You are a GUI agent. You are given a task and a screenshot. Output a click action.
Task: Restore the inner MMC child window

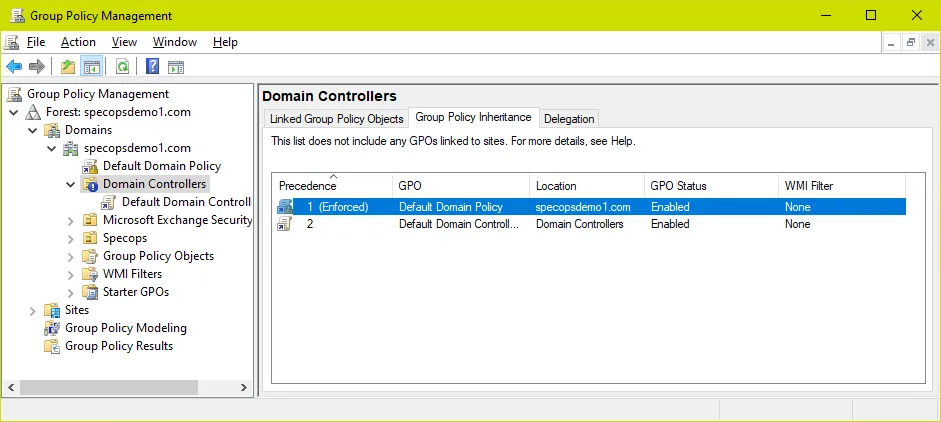(910, 43)
